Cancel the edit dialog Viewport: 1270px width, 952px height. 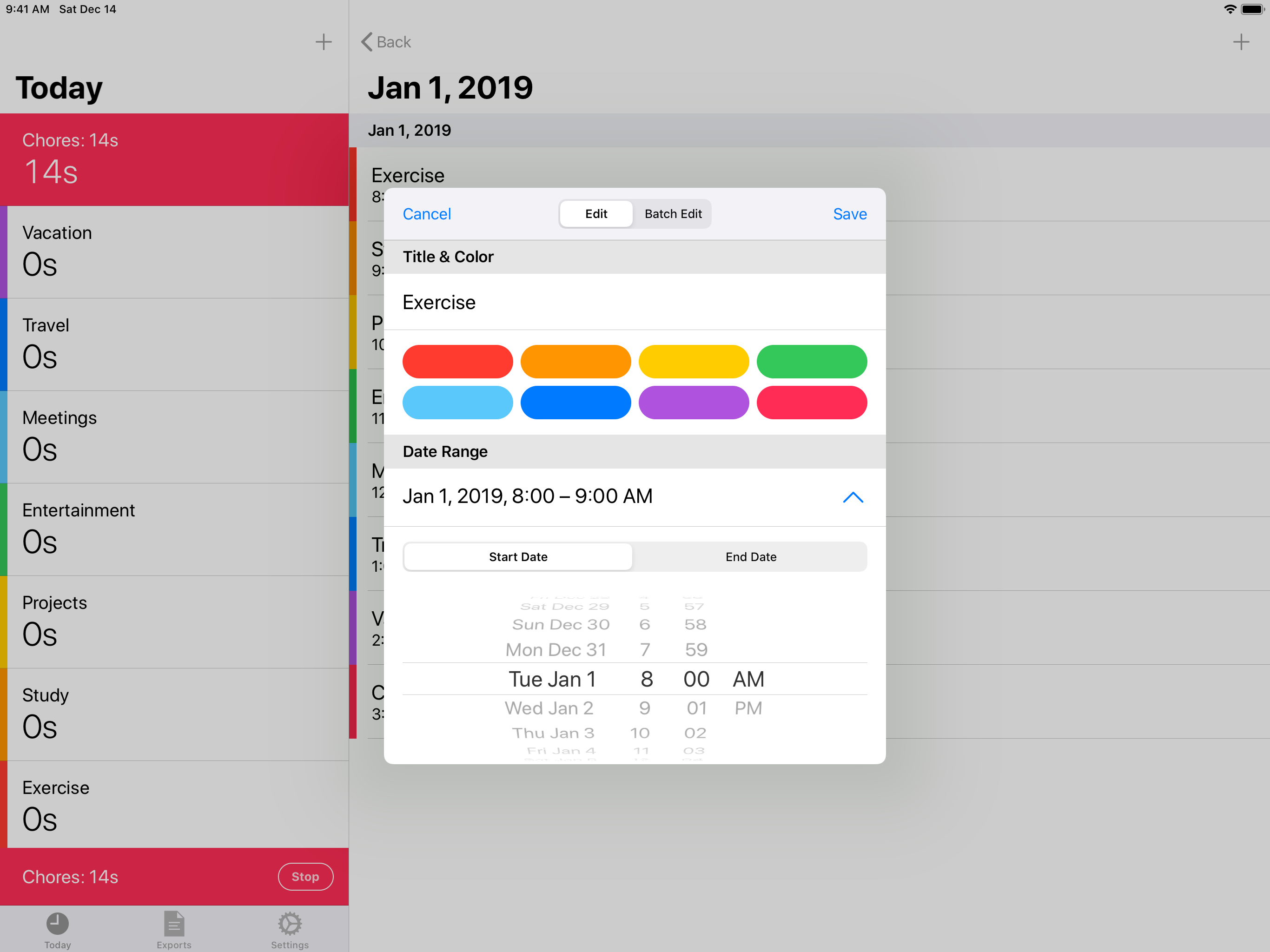427,214
